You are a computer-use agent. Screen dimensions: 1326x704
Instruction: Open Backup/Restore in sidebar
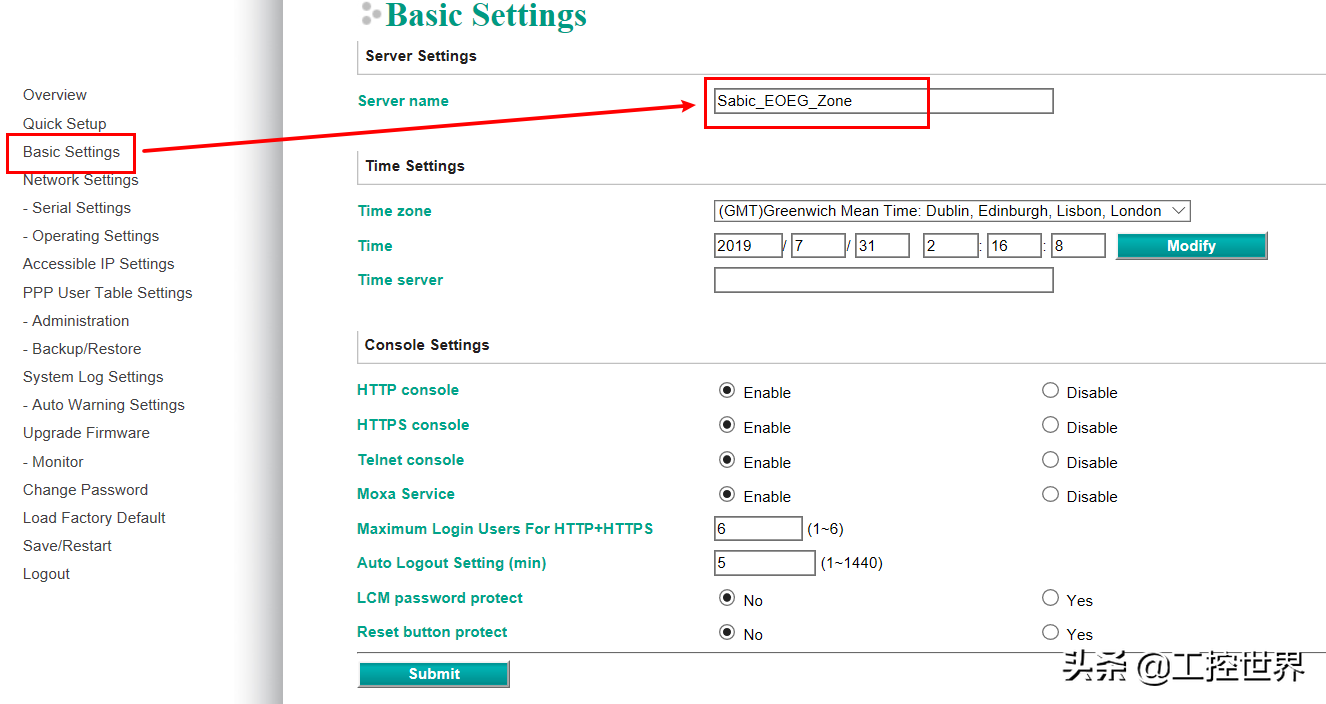pos(86,349)
